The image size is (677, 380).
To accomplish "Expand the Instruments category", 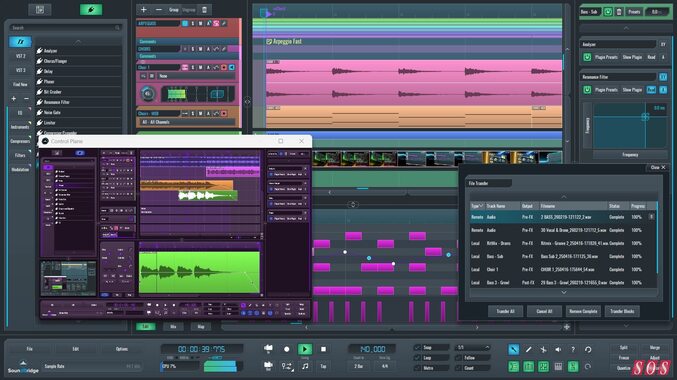I will (20, 127).
